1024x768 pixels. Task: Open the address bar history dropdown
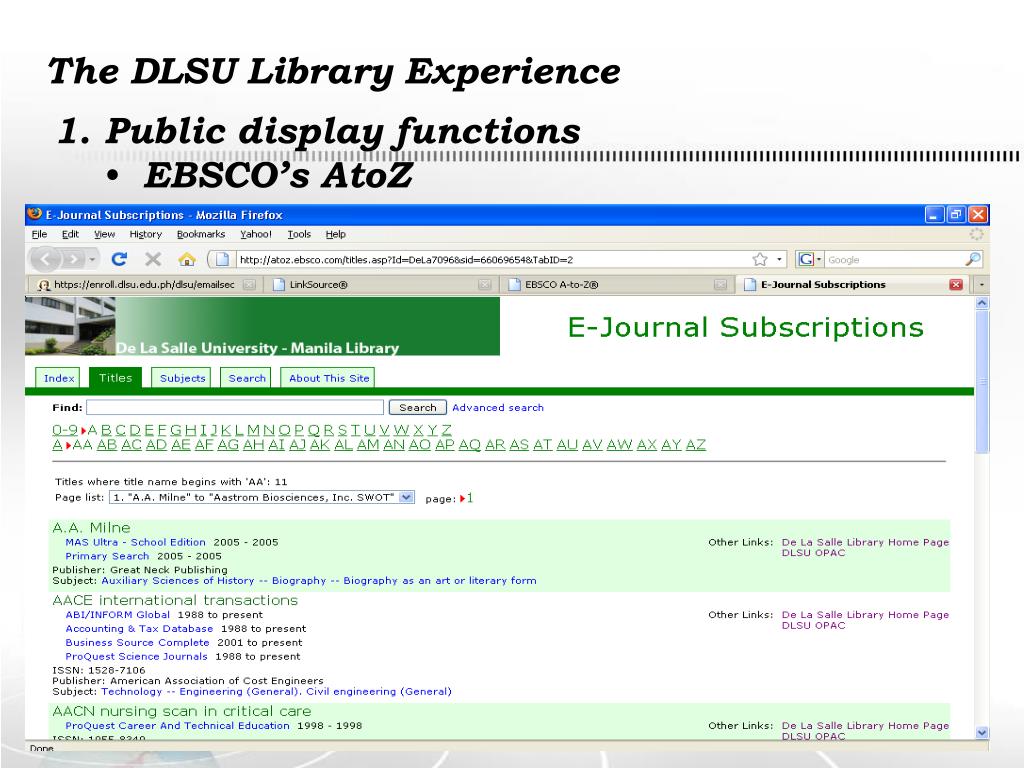pyautogui.click(x=779, y=259)
